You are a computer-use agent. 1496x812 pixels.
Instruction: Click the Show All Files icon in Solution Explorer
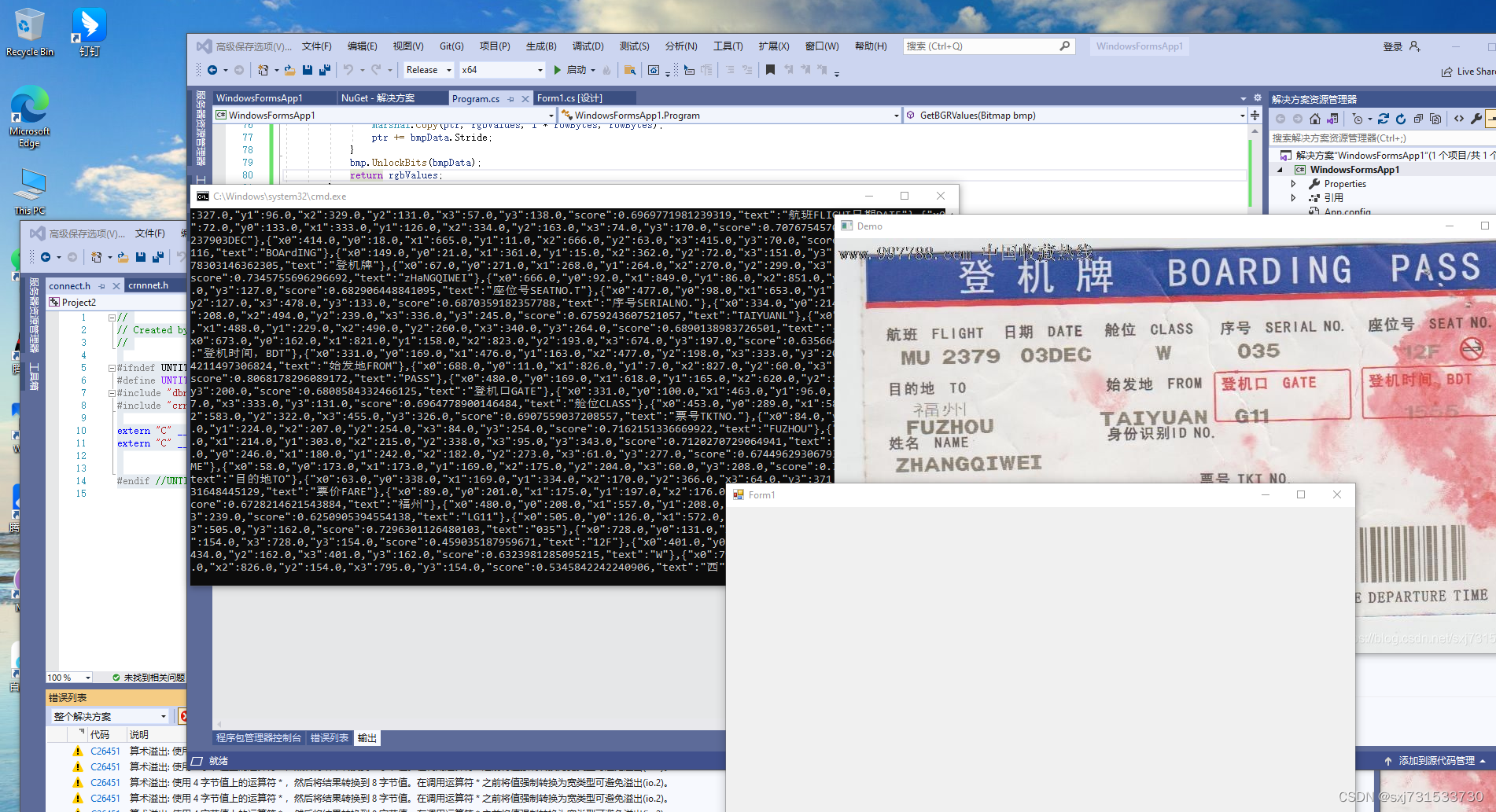pos(1435,119)
